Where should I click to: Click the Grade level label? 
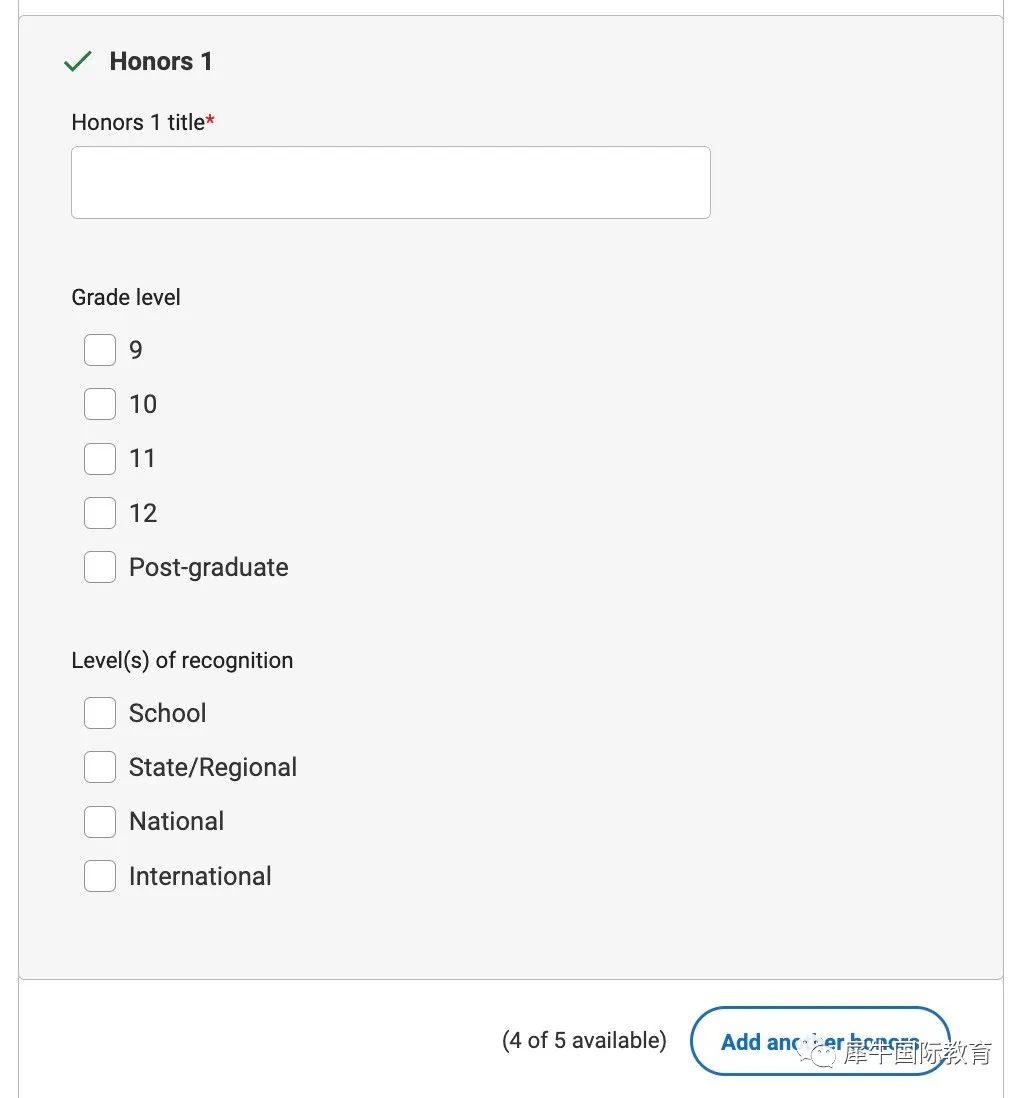[126, 298]
